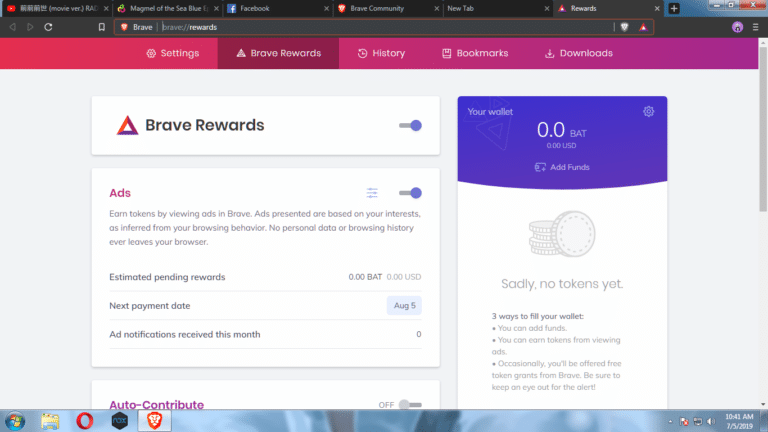Open a new browser tab with plus button
Screen dimensions: 768x432
coord(674,8)
